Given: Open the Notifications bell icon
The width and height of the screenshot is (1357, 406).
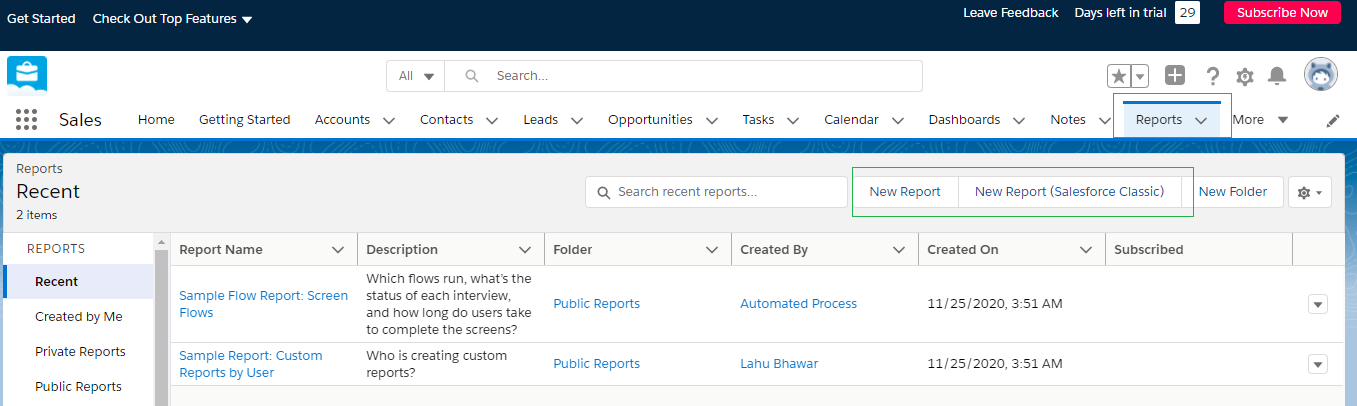Looking at the screenshot, I should 1277,76.
